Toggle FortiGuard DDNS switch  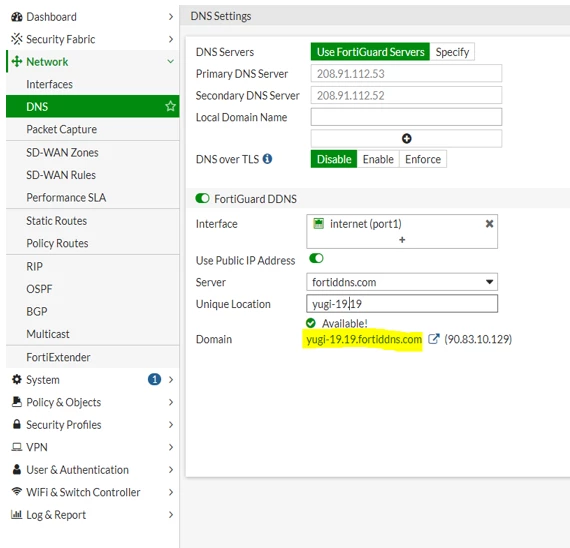pyautogui.click(x=202, y=199)
